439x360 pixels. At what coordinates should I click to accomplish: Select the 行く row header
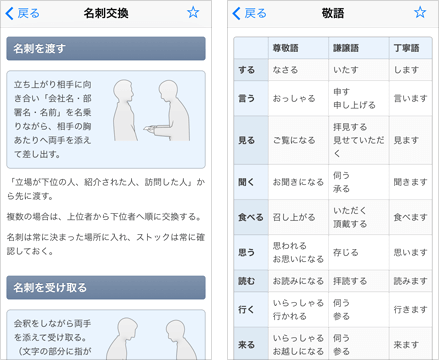251,310
